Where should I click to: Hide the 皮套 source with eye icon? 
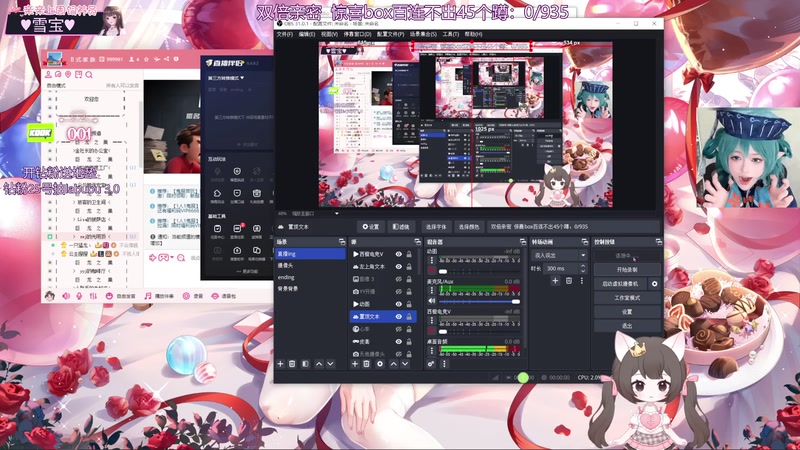click(398, 341)
